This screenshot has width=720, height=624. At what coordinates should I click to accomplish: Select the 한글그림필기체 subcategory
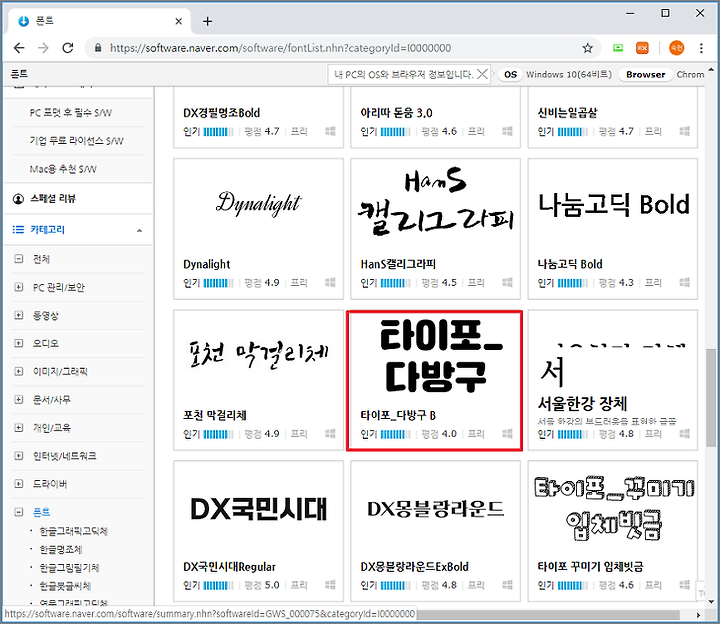pyautogui.click(x=69, y=568)
